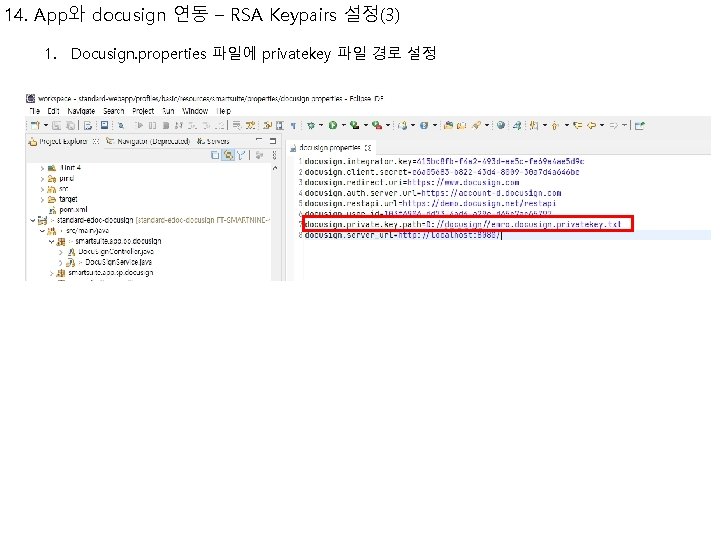This screenshot has height=540, width=720.
Task: Expand DocuSignController.java node
Action: tap(61, 252)
